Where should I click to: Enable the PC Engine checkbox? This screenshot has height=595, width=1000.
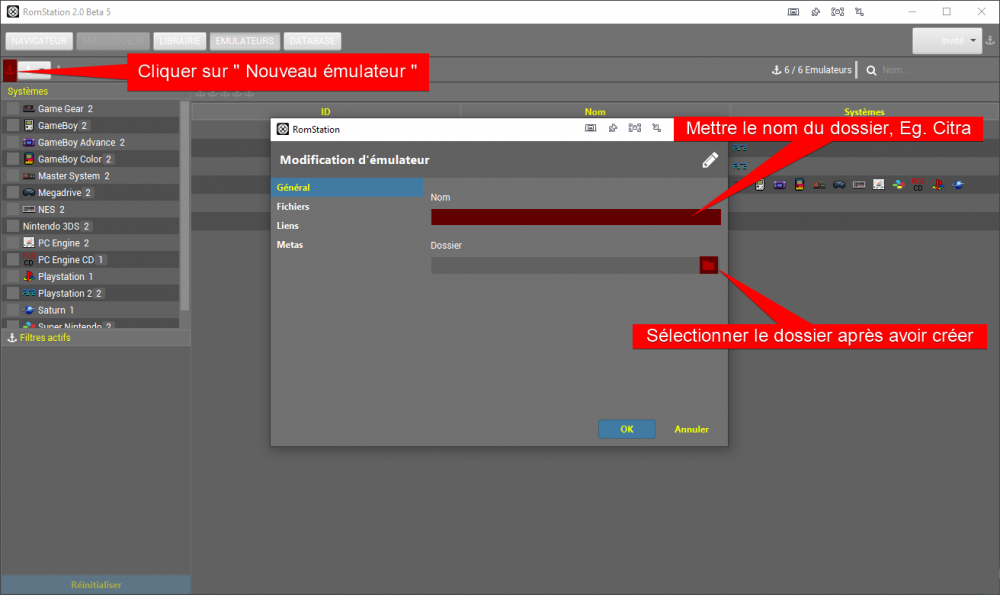click(x=13, y=242)
